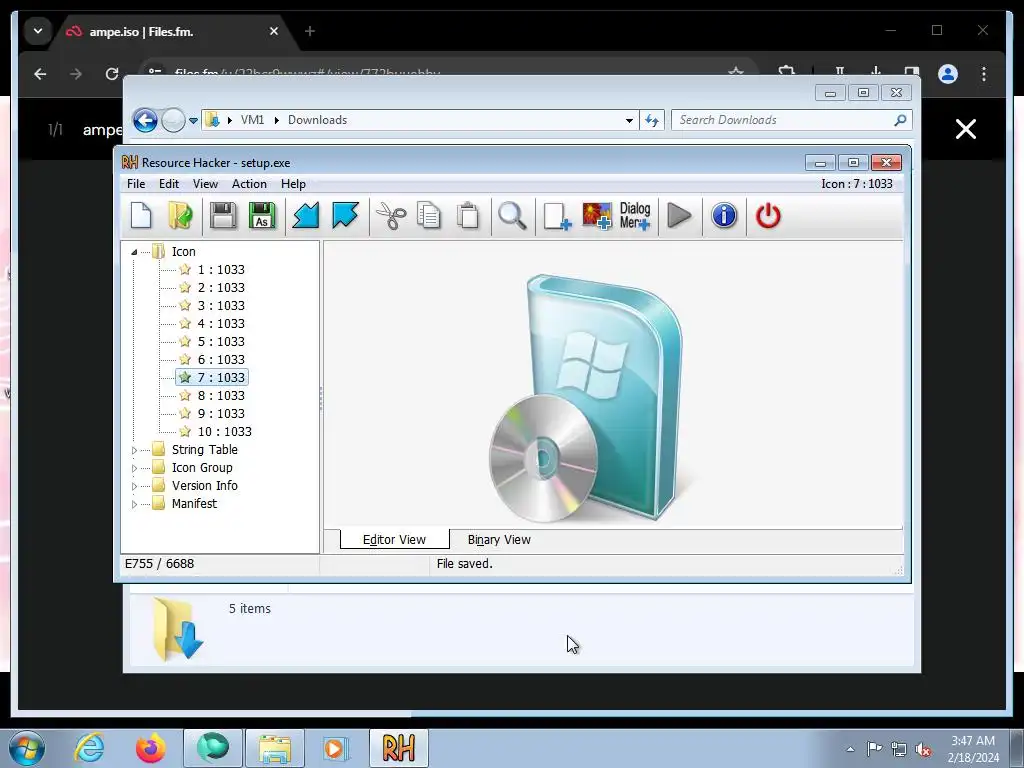The image size is (1024, 768).
Task: Open the Dialog Merge toolbar item
Action: pyautogui.click(x=635, y=216)
